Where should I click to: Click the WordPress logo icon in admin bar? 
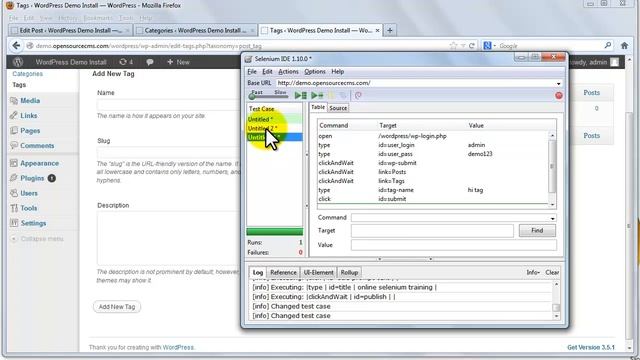18,62
